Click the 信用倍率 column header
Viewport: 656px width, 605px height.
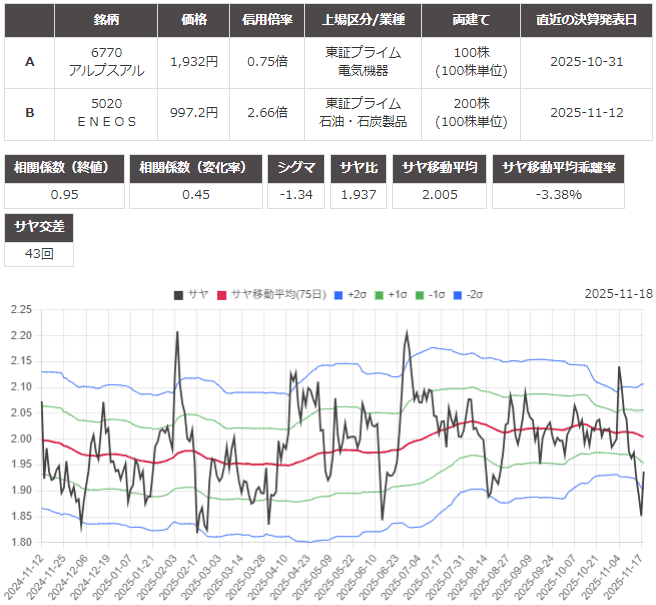coord(266,19)
